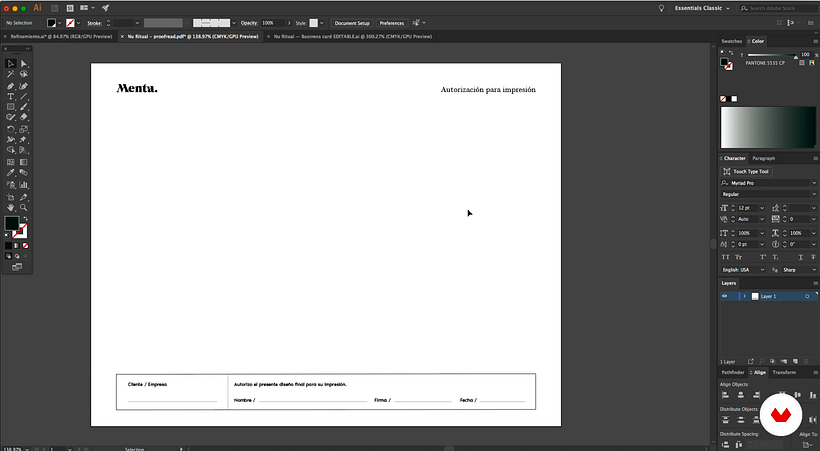The height and width of the screenshot is (451, 820).
Task: Pick the Rotate tool
Action: [x=10, y=129]
